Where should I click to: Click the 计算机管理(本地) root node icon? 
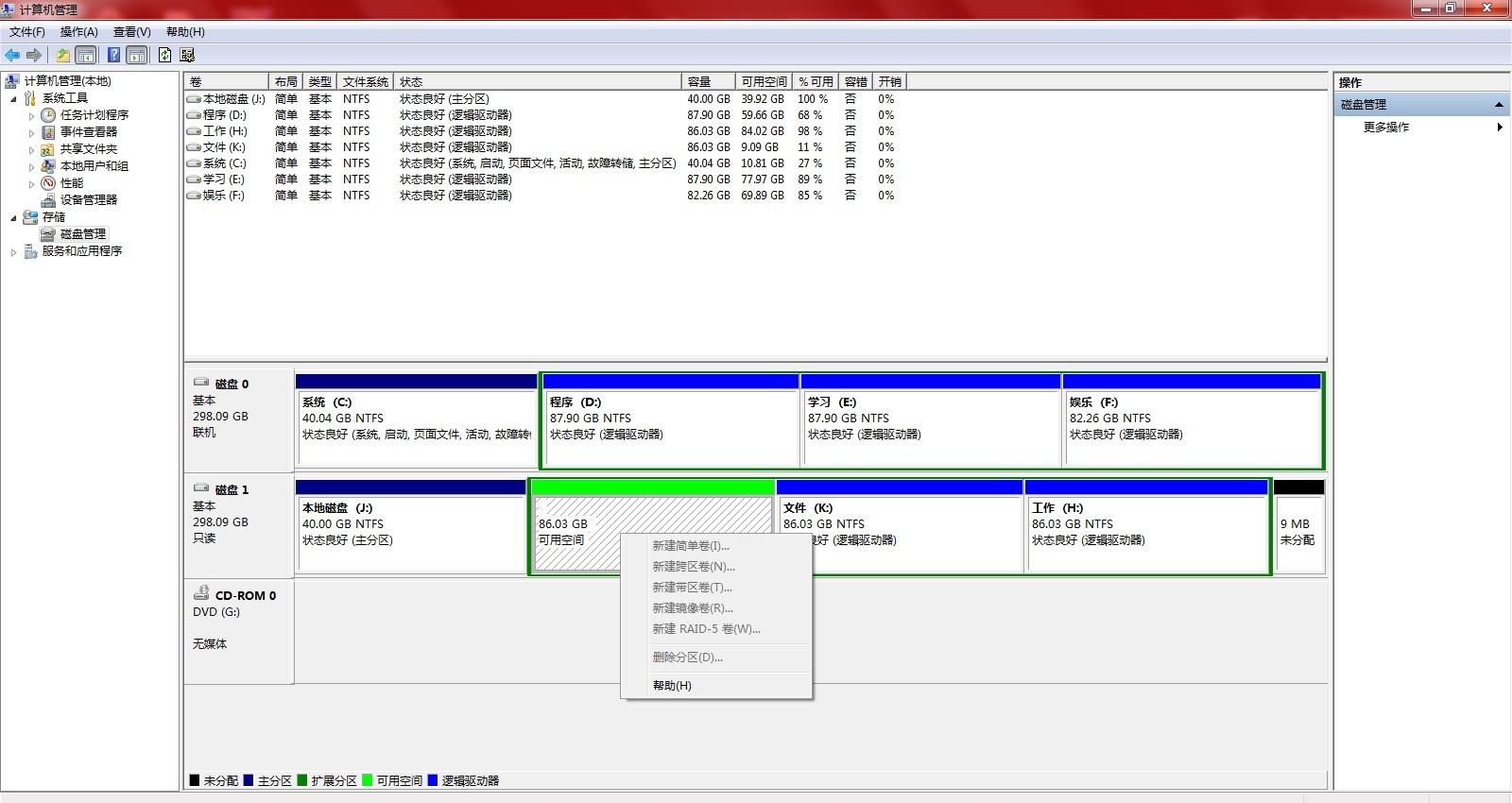coord(12,81)
